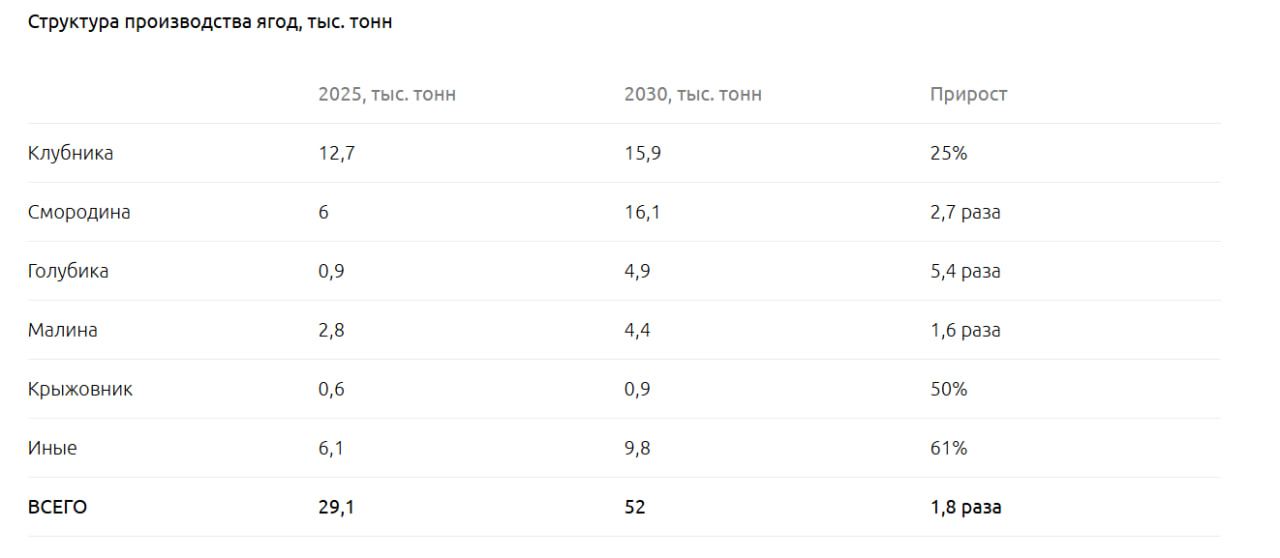Click the 'Клубника' row label
The height and width of the screenshot is (558, 1280).
pyautogui.click(x=70, y=154)
